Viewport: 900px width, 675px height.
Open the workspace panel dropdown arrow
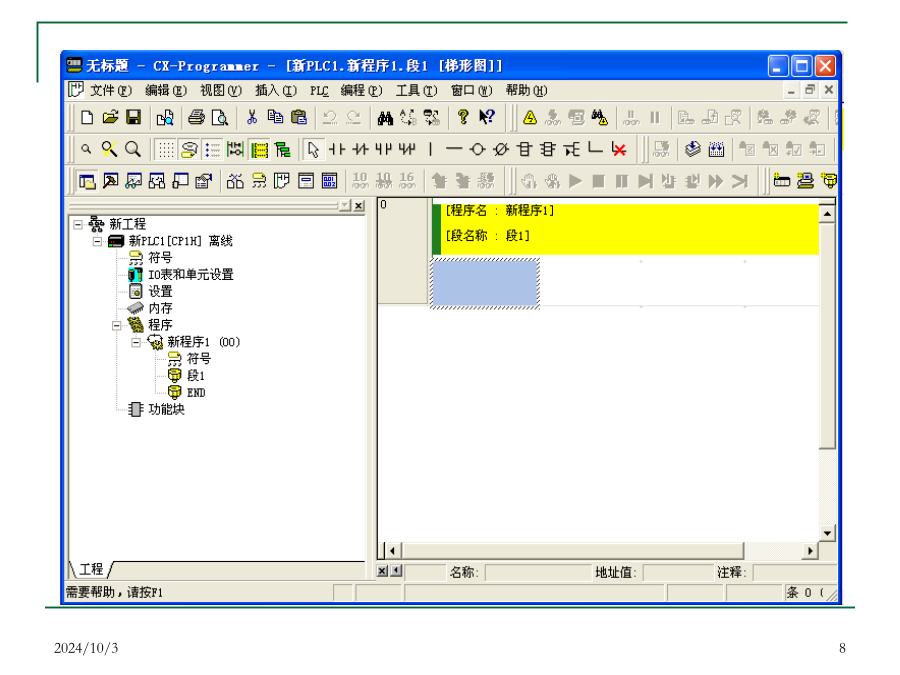[x=344, y=205]
